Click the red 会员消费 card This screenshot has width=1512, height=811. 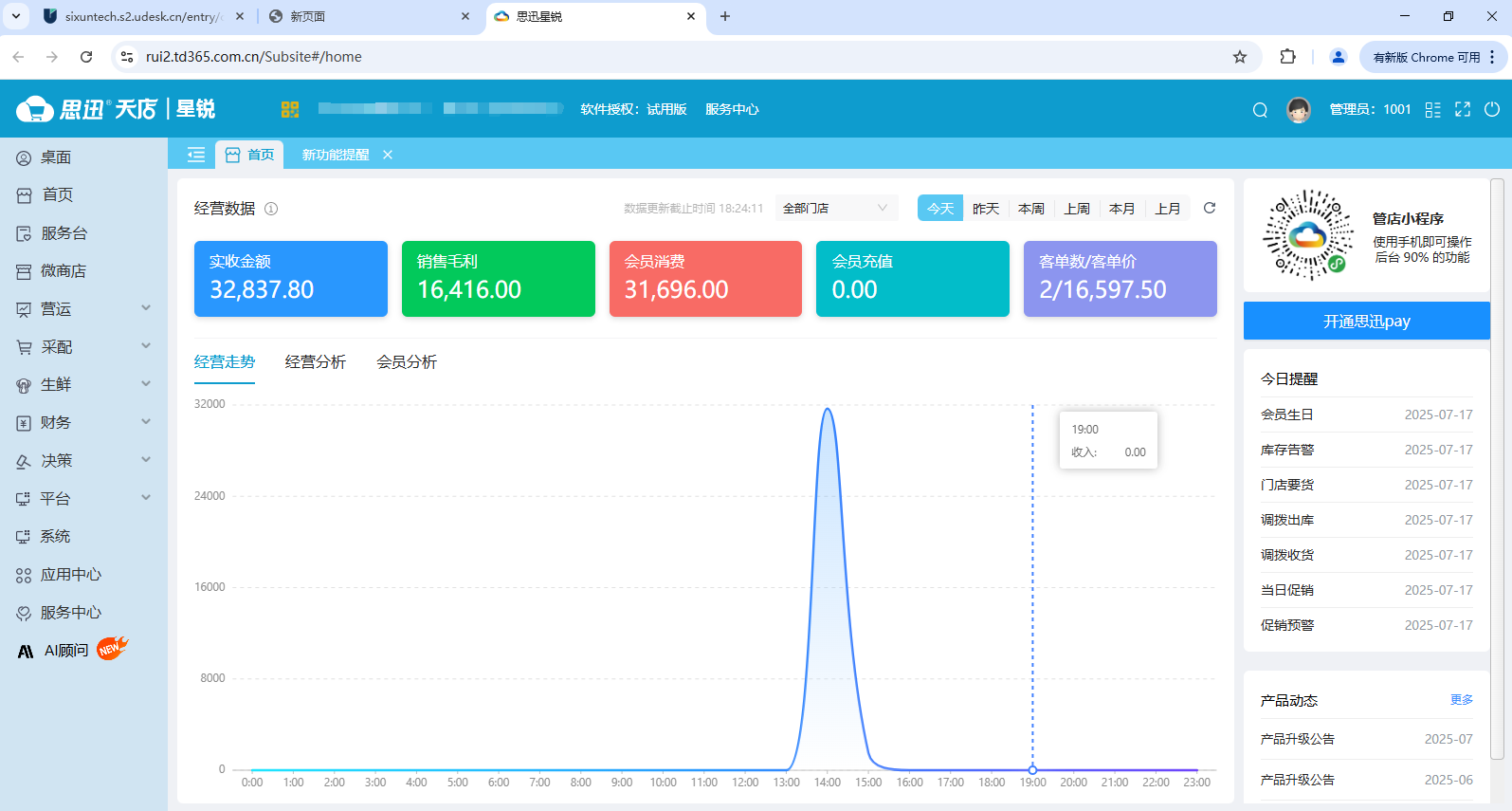coord(705,279)
